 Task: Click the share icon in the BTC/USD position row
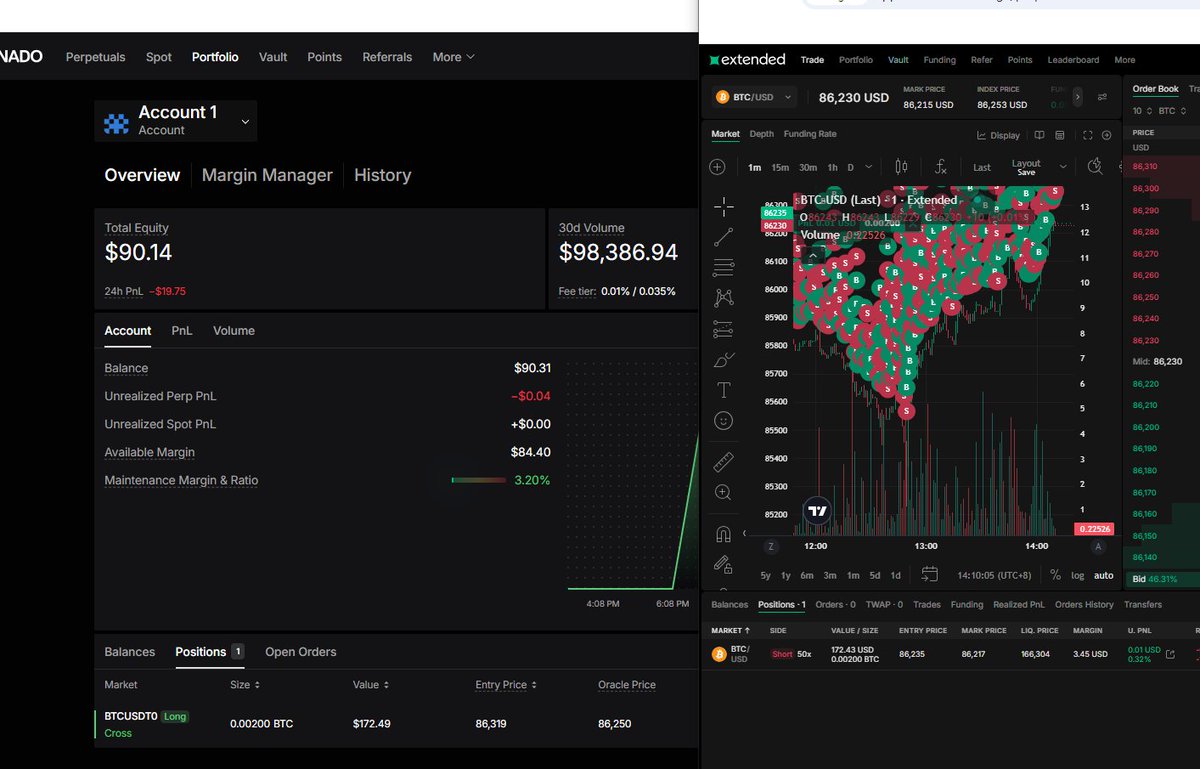coord(1171,654)
